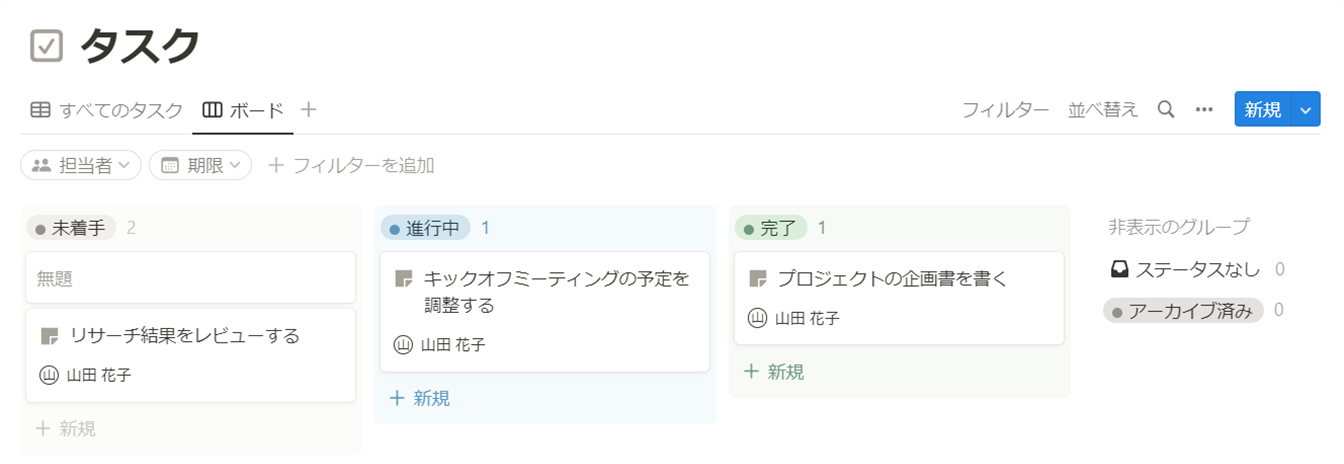
Task: Click the checkbox icon beside タスク title
Action: (x=46, y=46)
